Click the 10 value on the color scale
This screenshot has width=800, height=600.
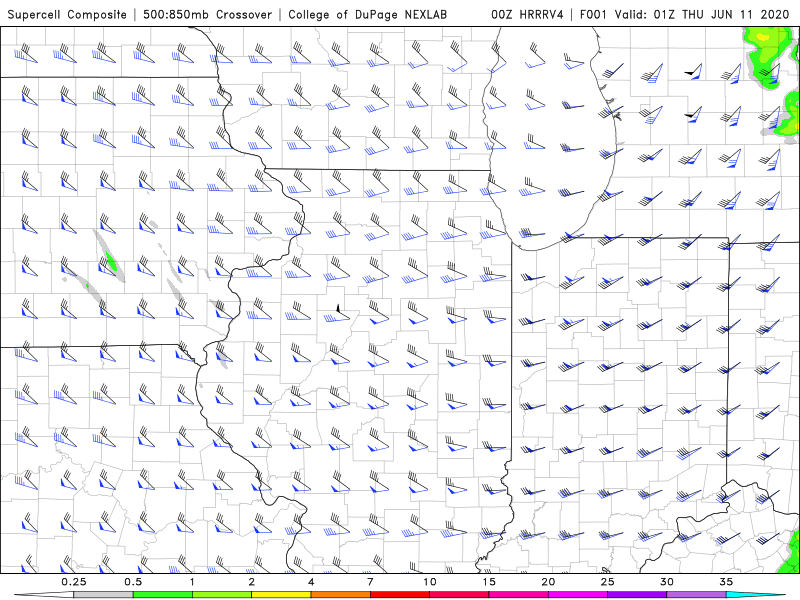[430, 582]
